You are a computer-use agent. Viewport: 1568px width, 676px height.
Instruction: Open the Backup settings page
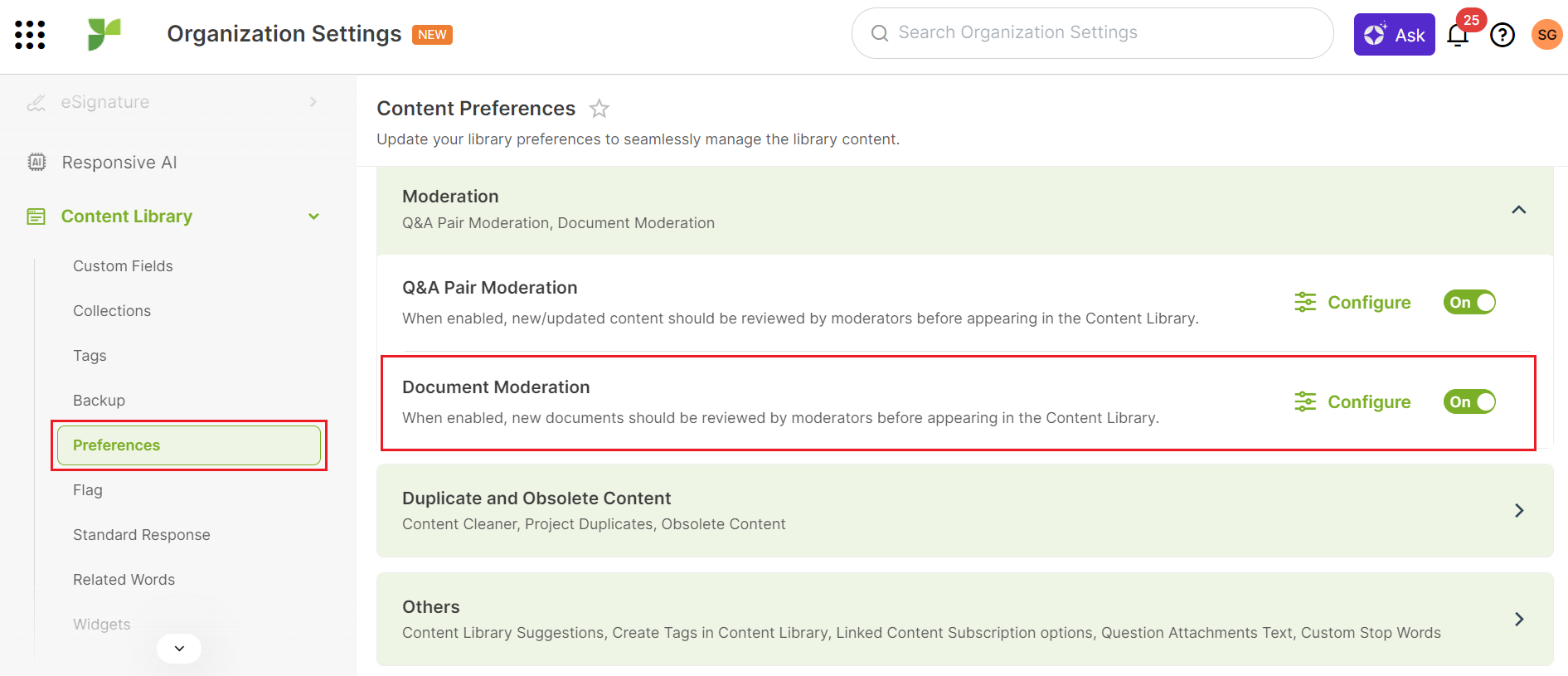pyautogui.click(x=99, y=401)
